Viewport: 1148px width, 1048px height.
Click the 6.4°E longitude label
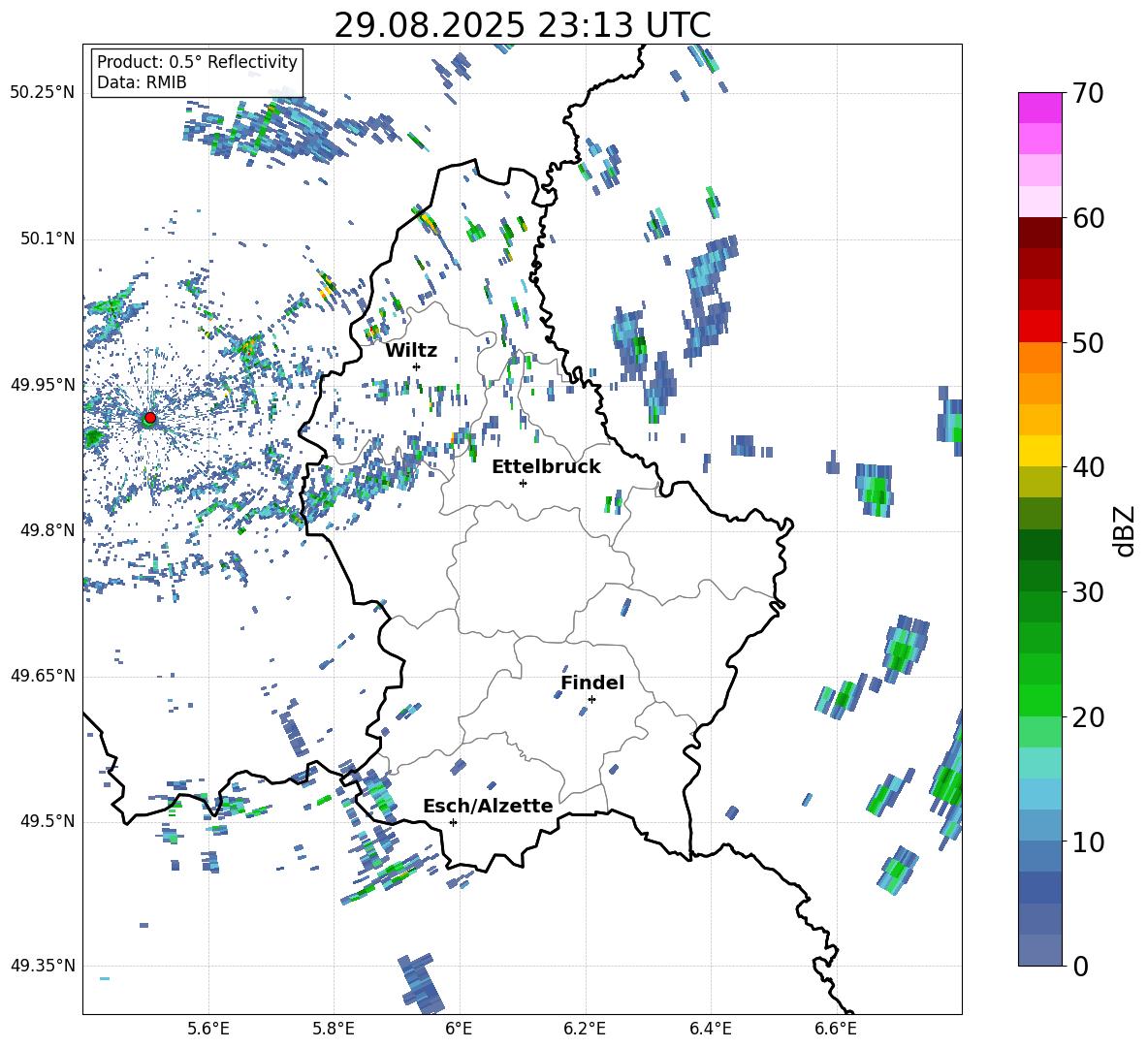click(x=710, y=1029)
